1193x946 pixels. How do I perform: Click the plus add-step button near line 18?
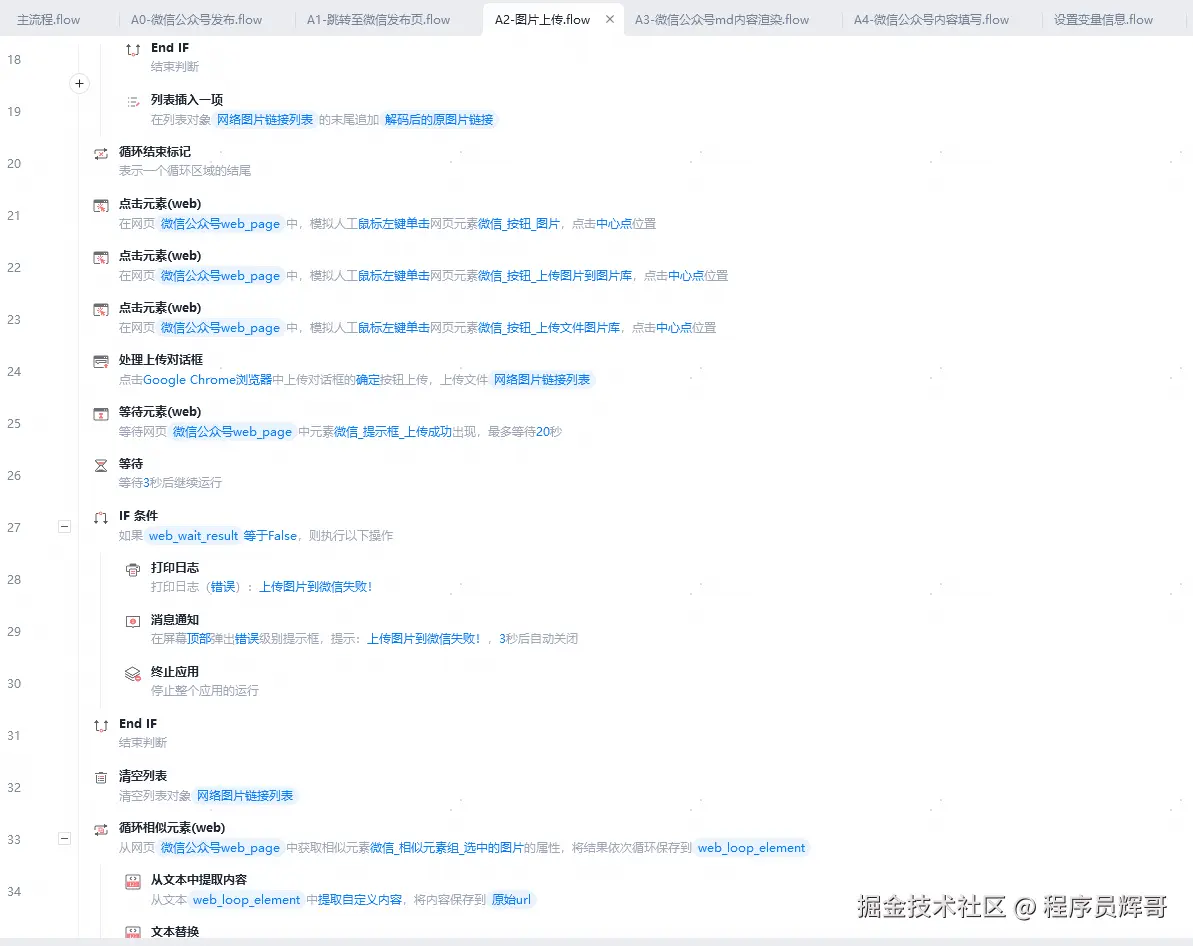[79, 84]
